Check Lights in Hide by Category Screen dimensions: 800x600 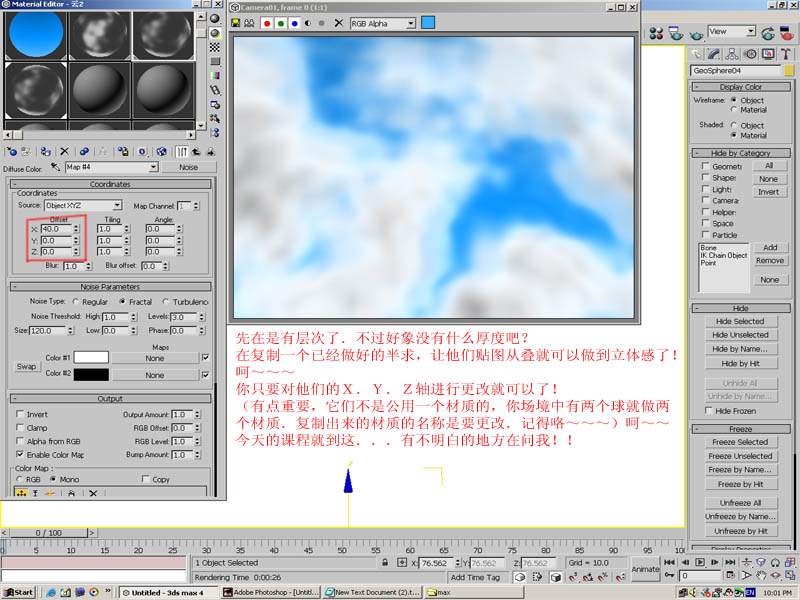click(x=705, y=189)
